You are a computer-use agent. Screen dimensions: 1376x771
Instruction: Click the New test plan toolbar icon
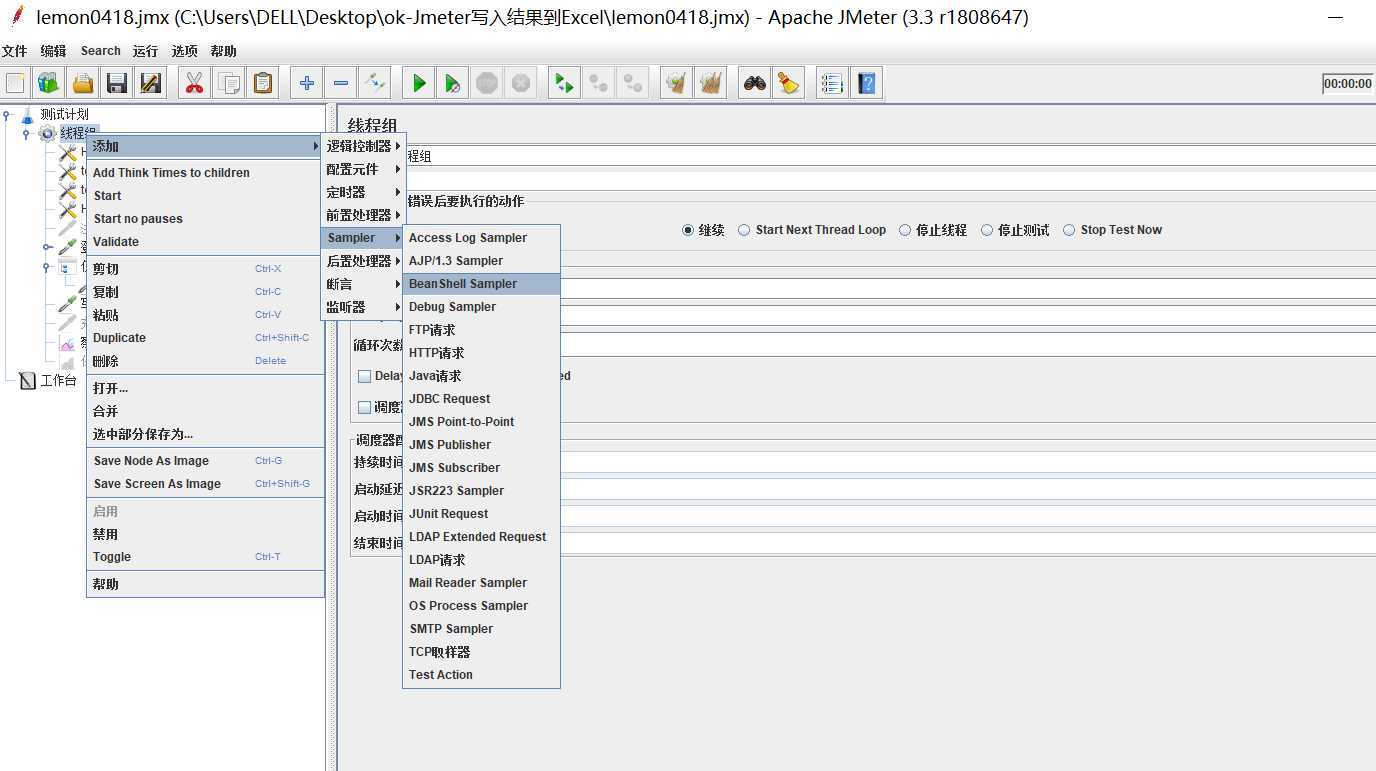coord(15,83)
